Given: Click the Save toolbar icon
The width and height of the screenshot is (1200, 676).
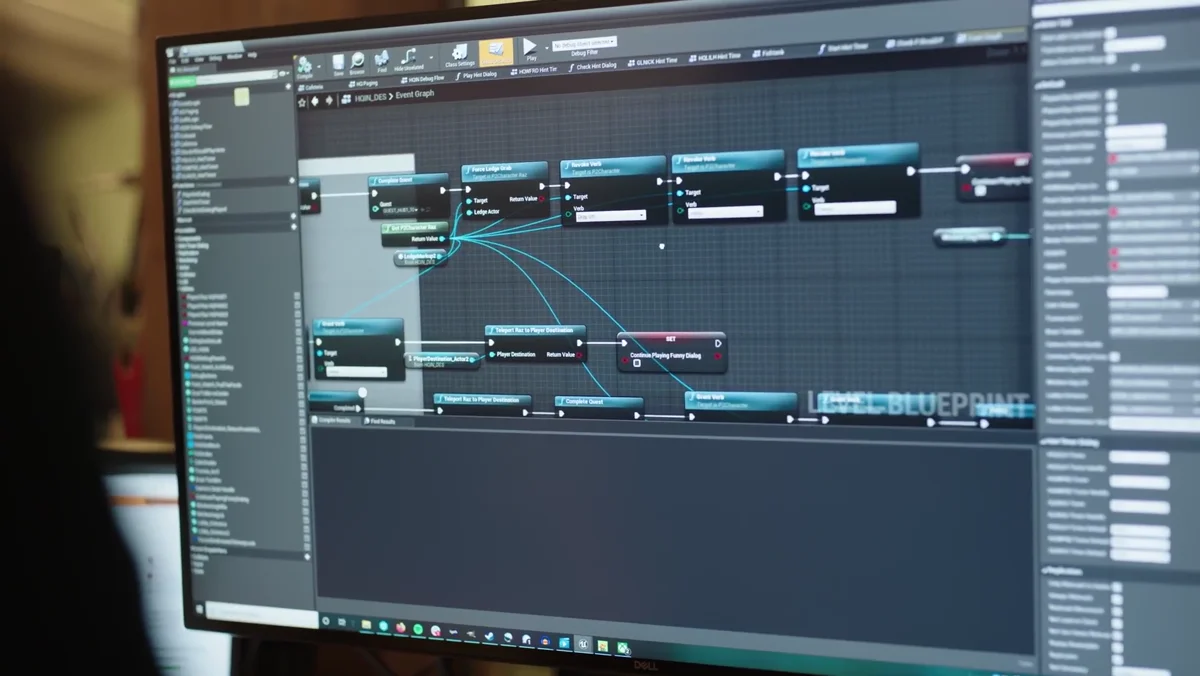Looking at the screenshot, I should tap(338, 65).
